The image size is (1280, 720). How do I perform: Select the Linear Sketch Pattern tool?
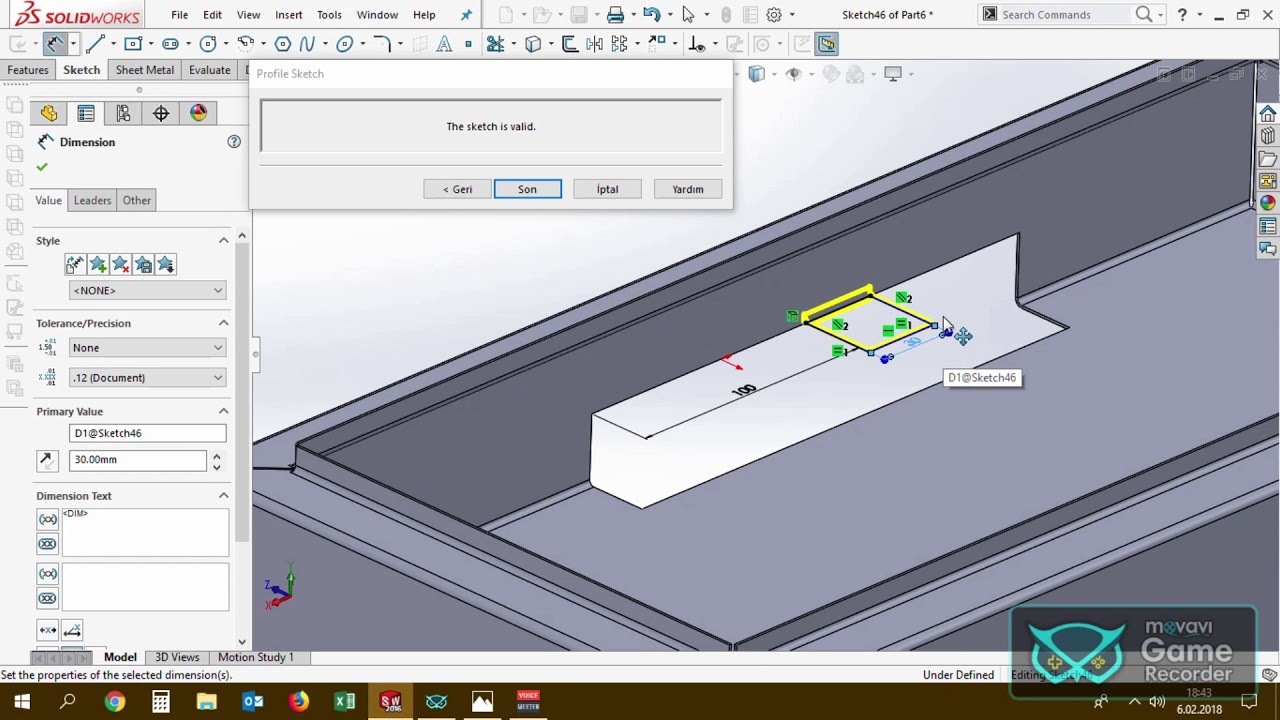(x=620, y=44)
